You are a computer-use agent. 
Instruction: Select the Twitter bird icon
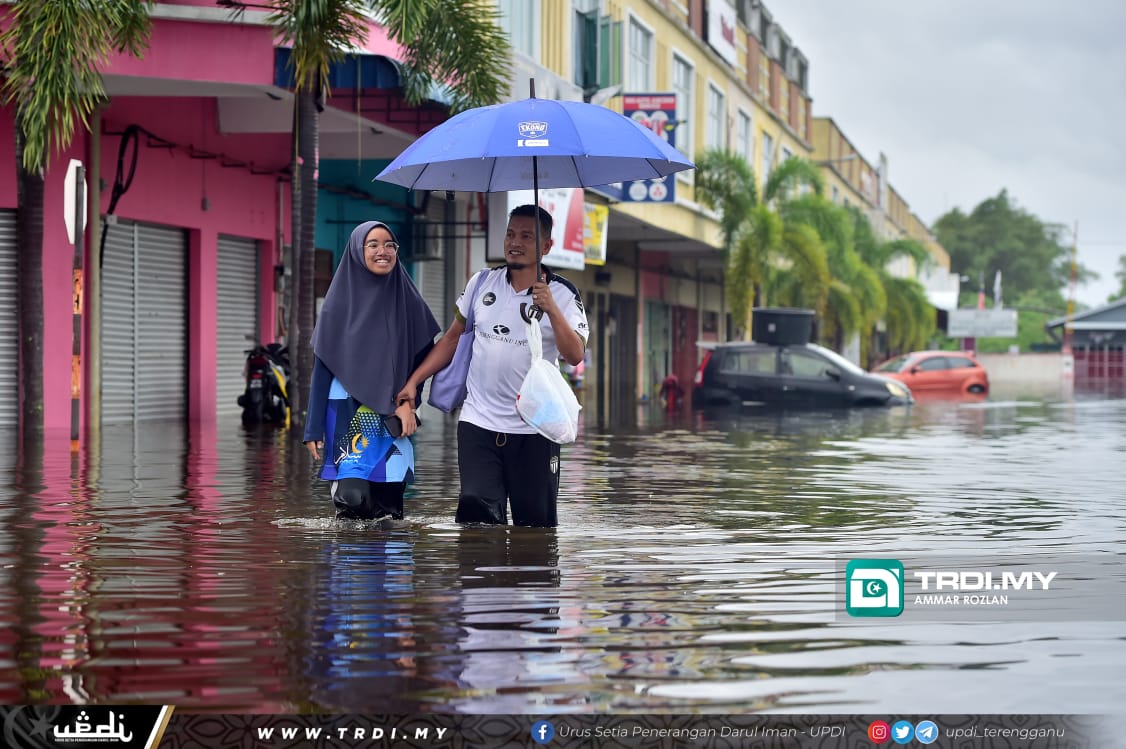click(x=903, y=732)
